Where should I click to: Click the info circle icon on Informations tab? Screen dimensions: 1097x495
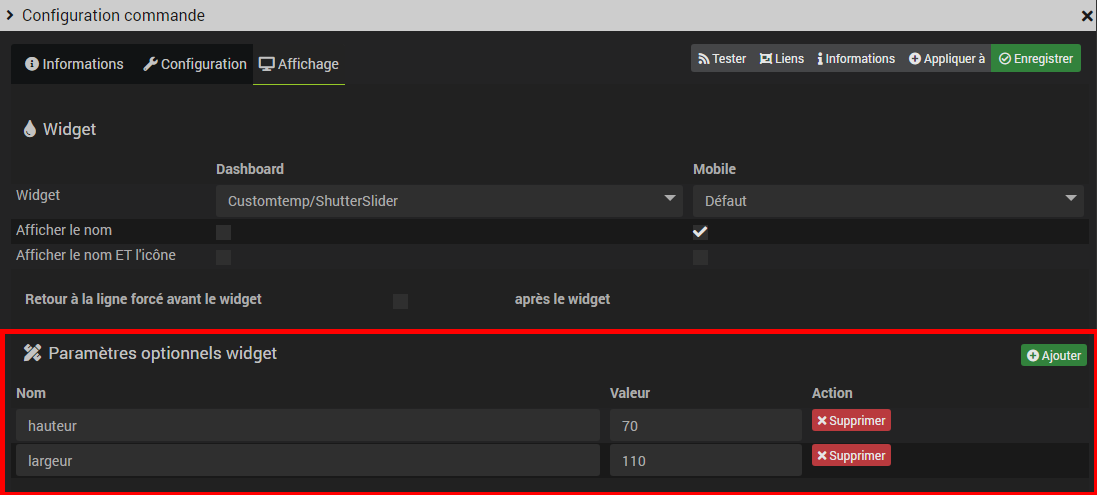point(31,64)
